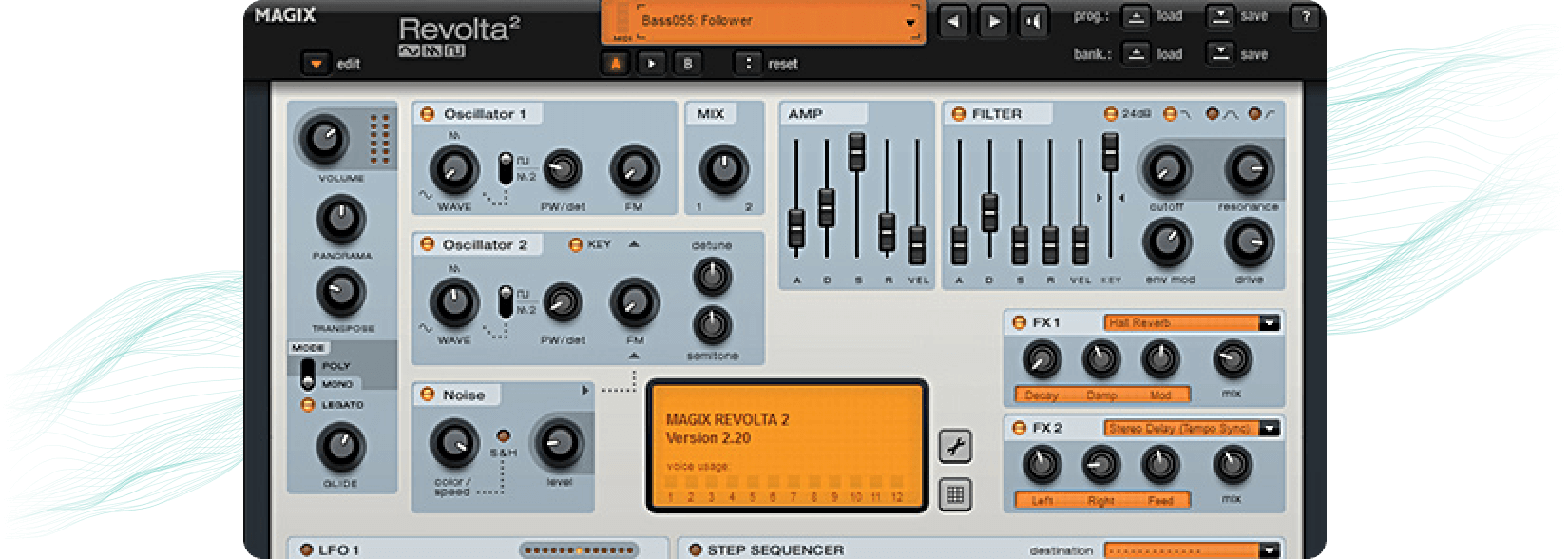Click the GLIDE knob

click(x=340, y=447)
